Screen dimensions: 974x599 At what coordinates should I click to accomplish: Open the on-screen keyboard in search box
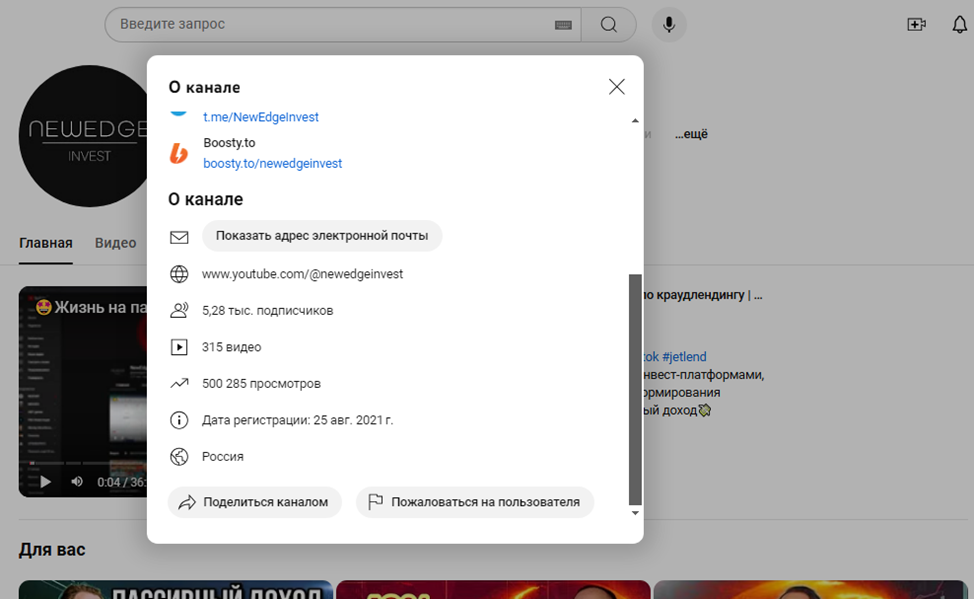pos(563,25)
